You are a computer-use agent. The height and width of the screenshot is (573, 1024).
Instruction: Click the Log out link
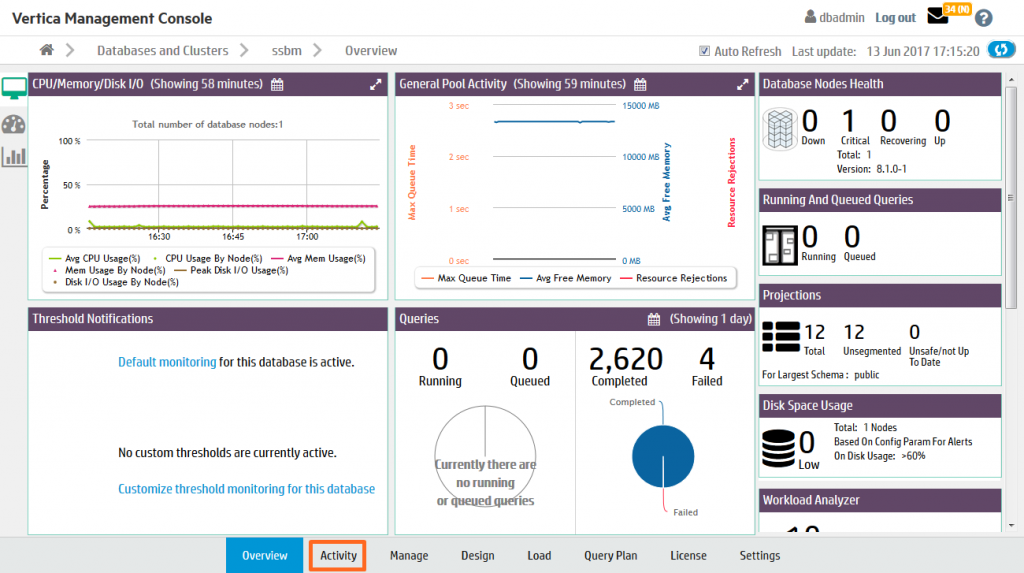pos(895,18)
